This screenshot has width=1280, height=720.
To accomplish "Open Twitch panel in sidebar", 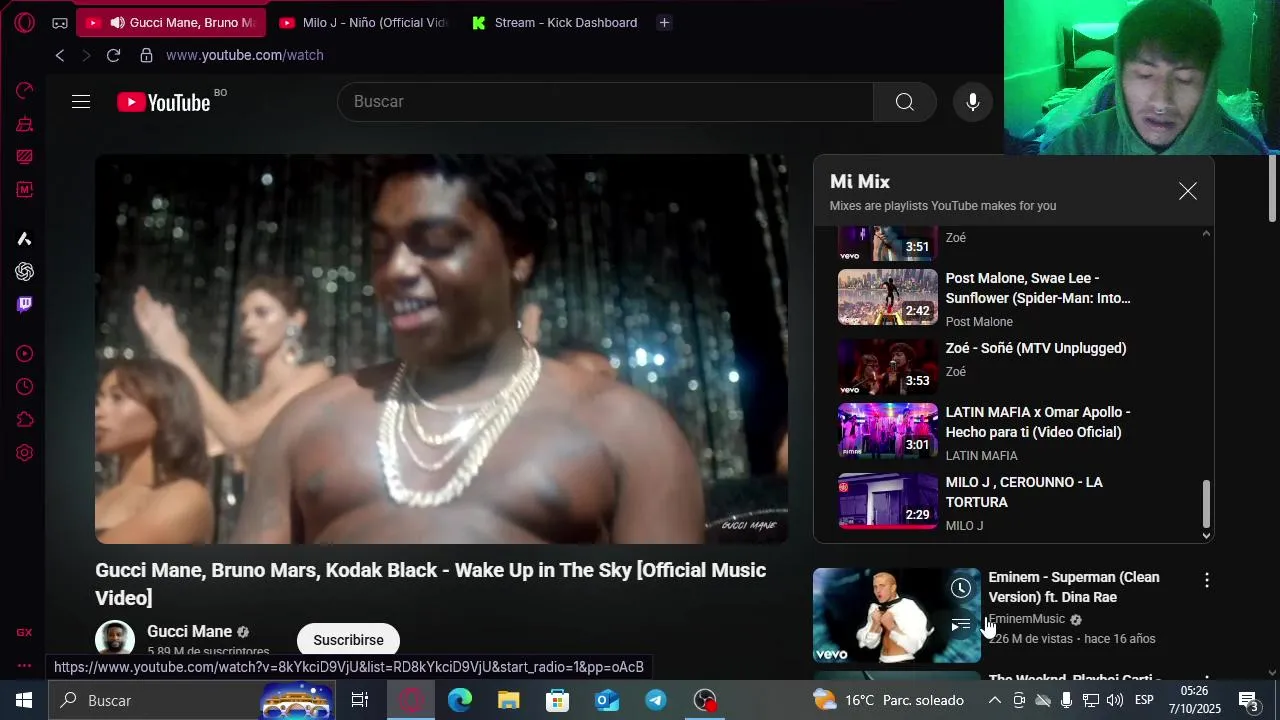I will point(25,304).
